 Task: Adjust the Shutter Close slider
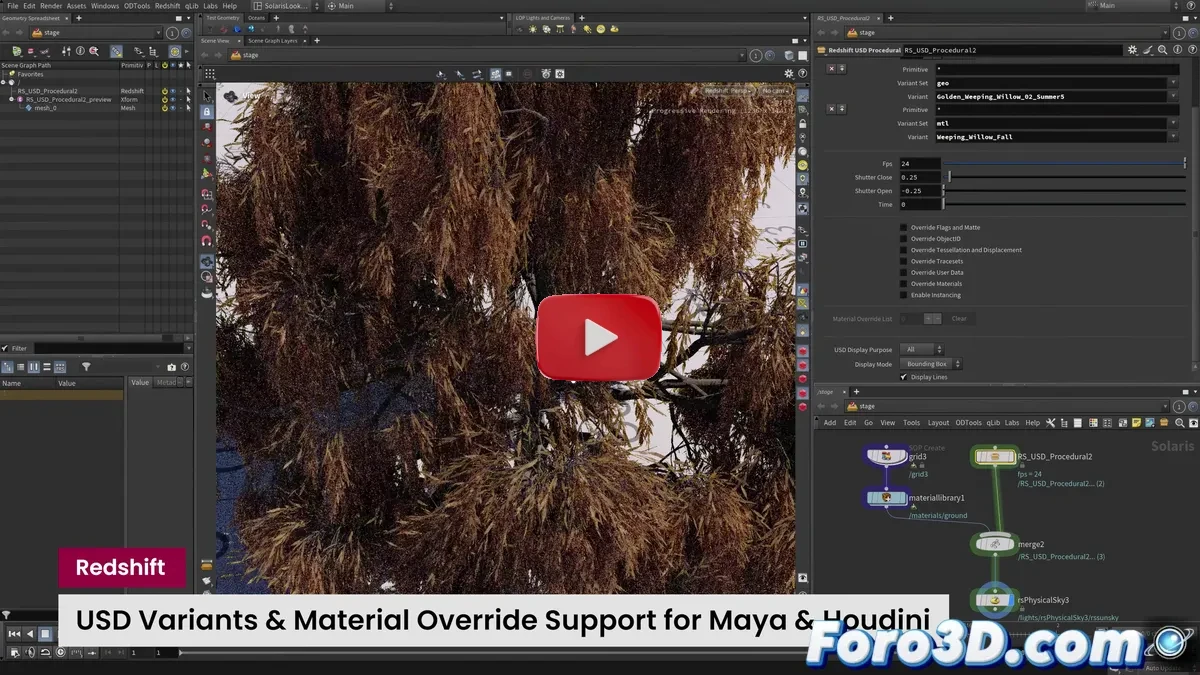click(1066, 177)
